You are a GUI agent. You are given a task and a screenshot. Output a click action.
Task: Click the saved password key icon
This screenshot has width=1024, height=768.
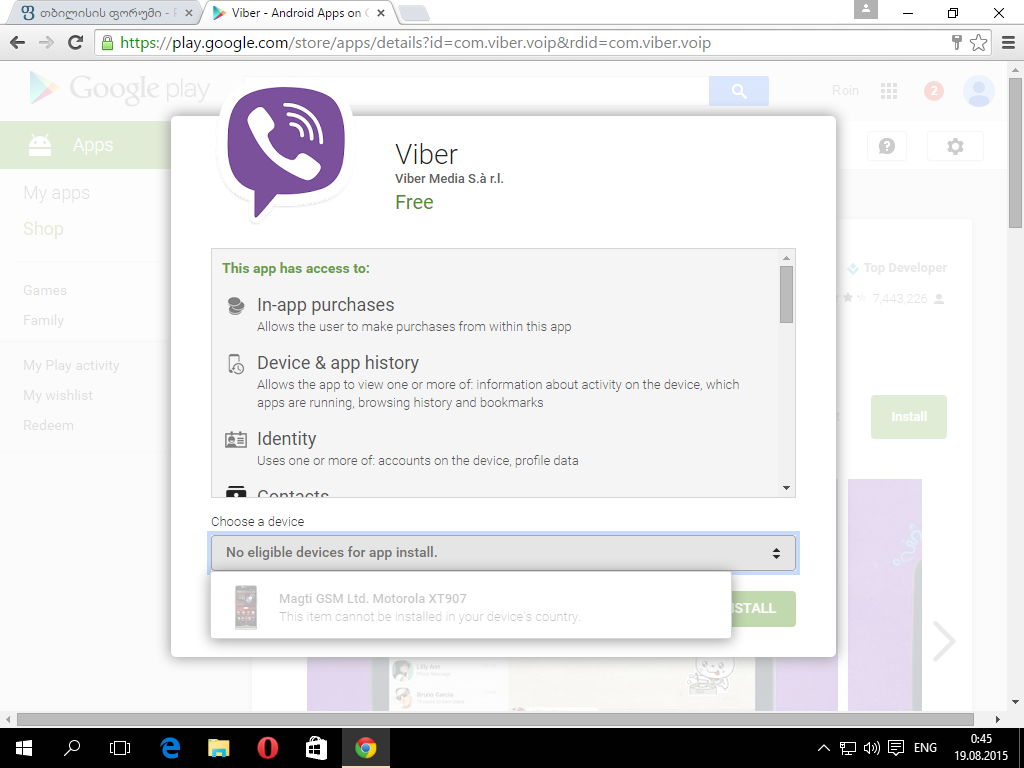point(957,43)
